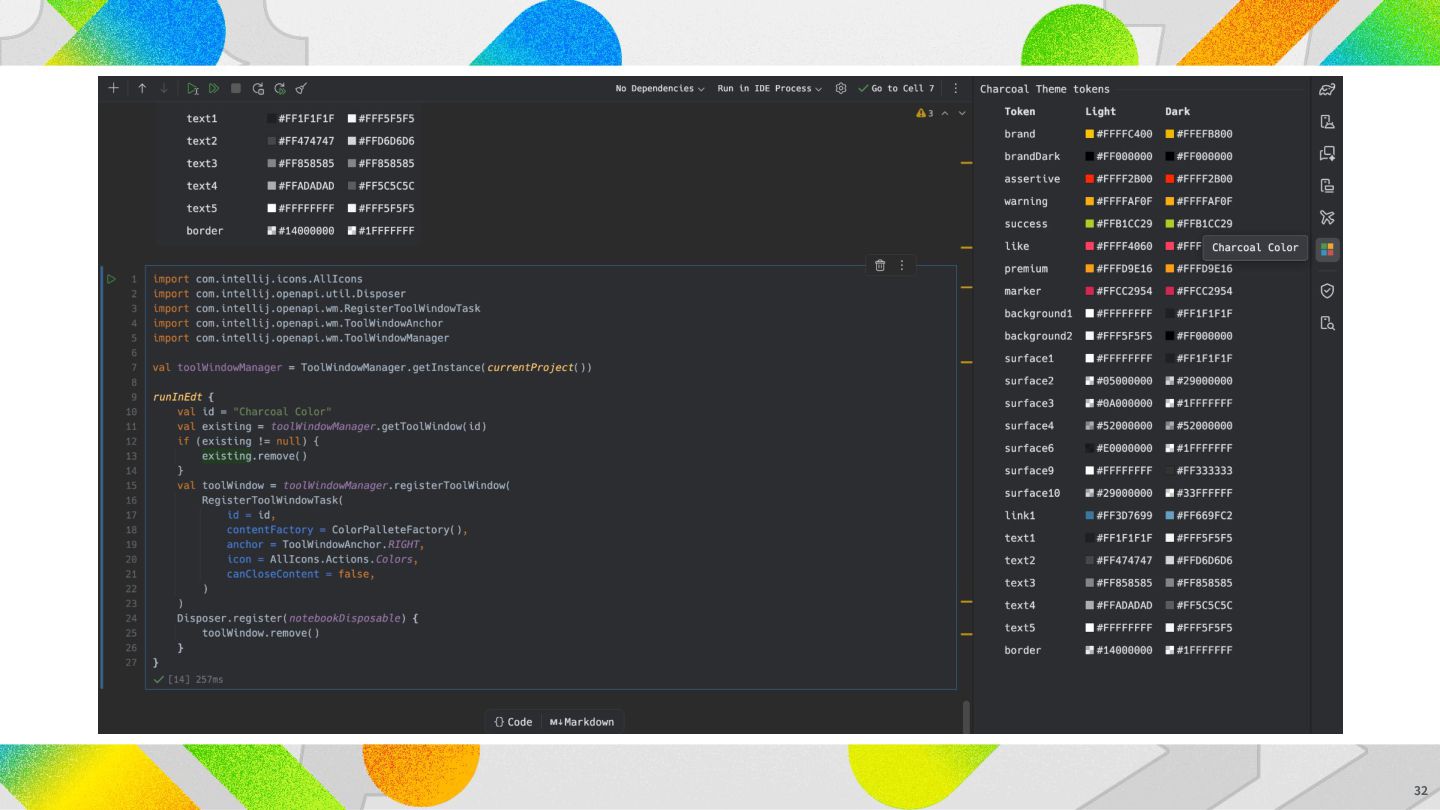
Task: Click the airplane icon in right sidebar
Action: click(1326, 217)
